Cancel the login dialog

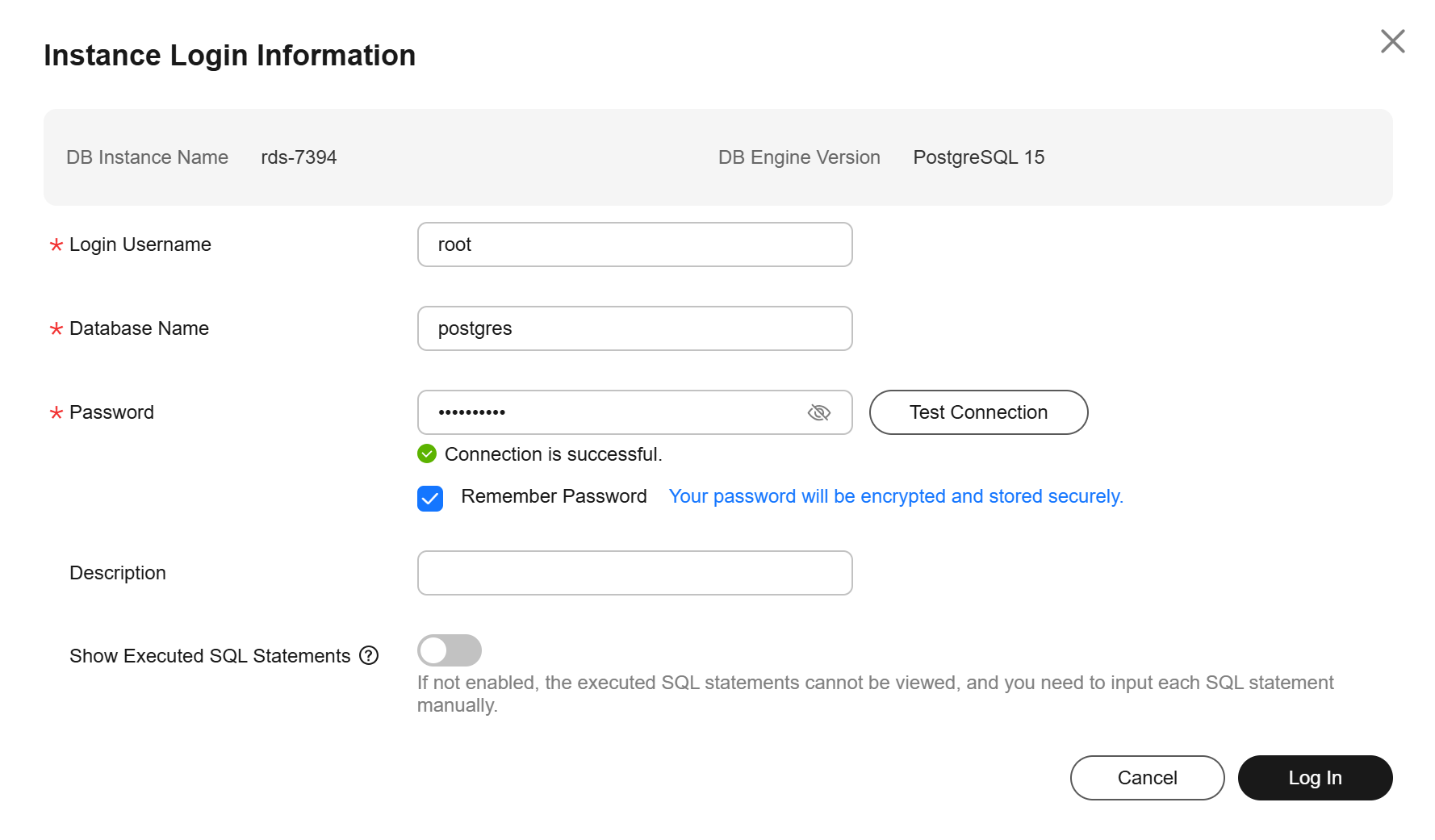coord(1147,778)
